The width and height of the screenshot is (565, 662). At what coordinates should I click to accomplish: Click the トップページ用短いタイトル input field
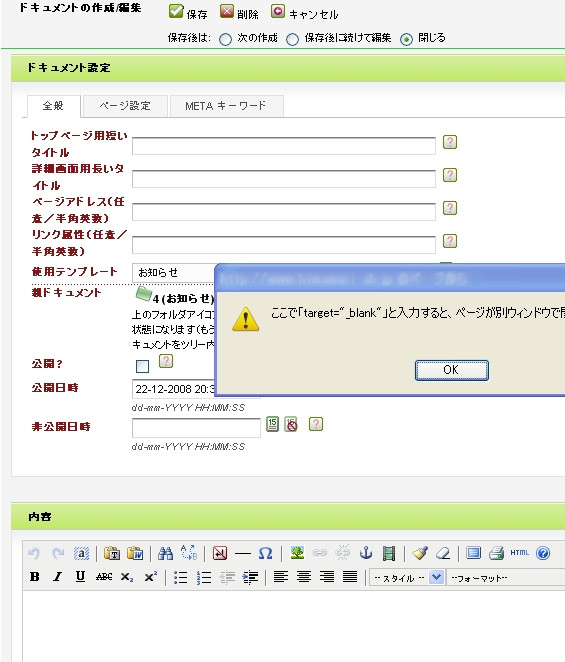pos(284,146)
